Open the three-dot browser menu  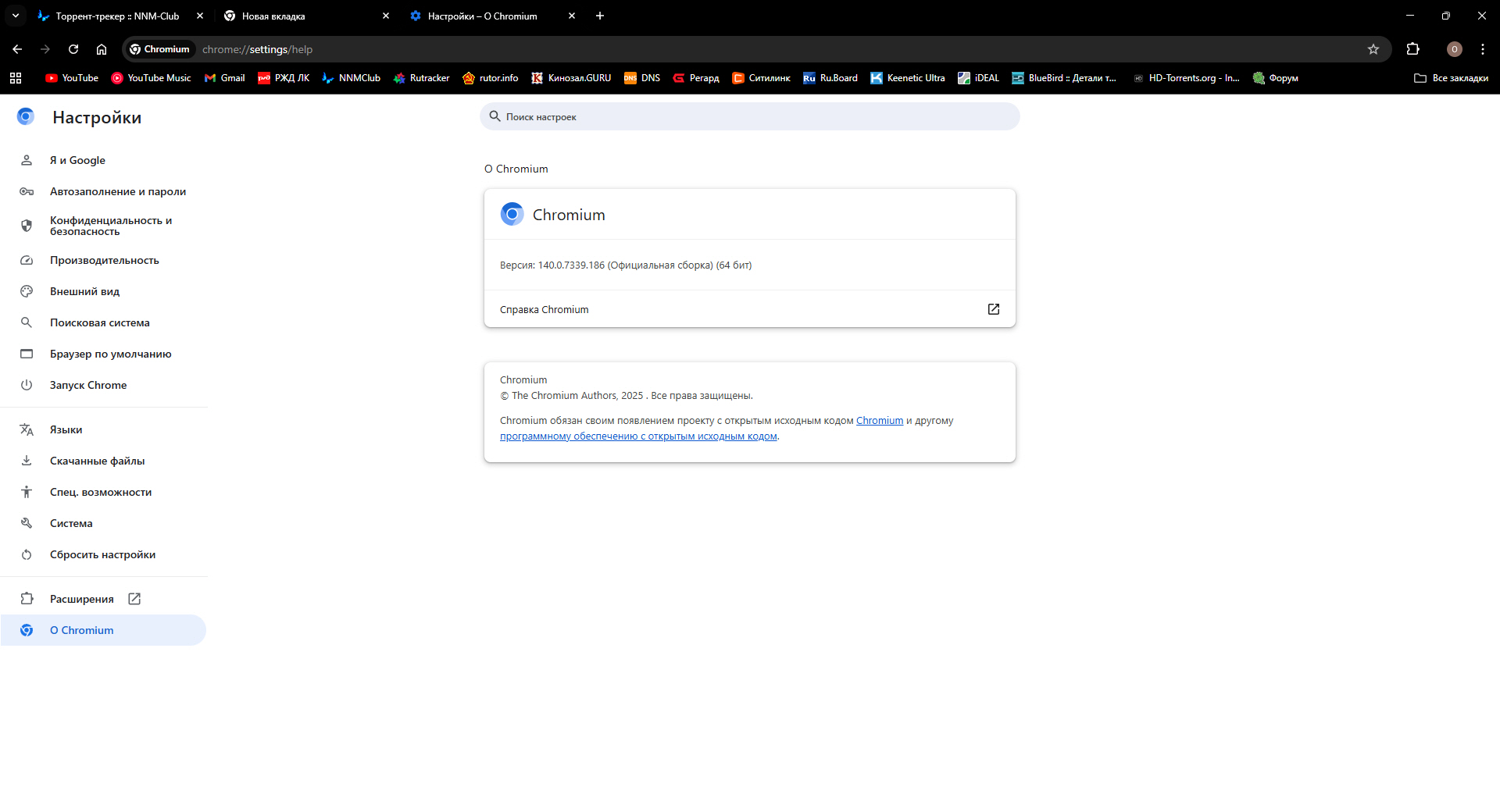(1482, 49)
